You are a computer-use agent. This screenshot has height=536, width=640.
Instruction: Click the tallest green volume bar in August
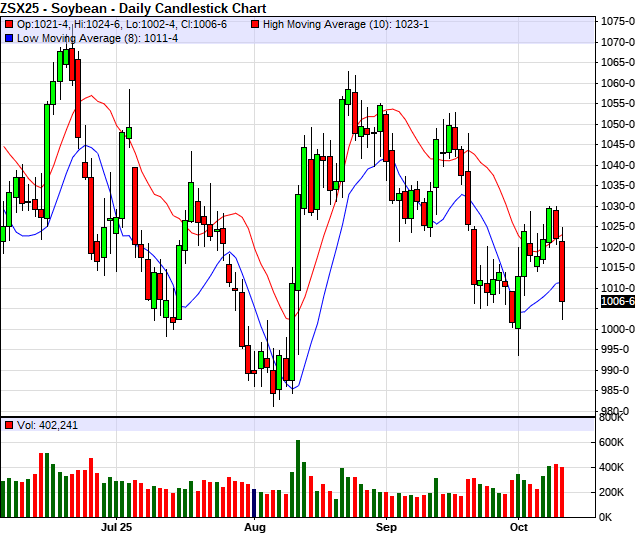(298, 478)
